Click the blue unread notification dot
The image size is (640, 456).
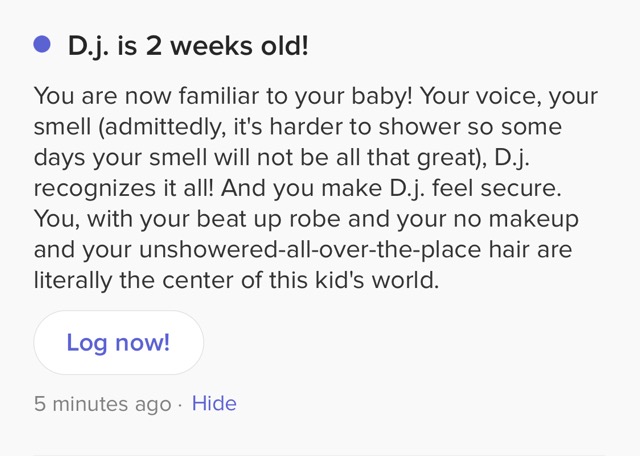[42, 44]
